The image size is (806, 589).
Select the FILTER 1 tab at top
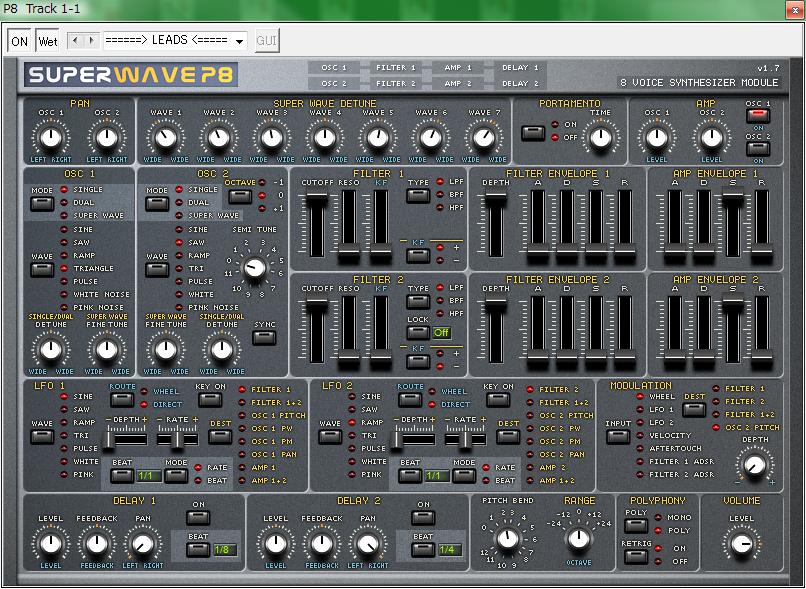tap(396, 68)
